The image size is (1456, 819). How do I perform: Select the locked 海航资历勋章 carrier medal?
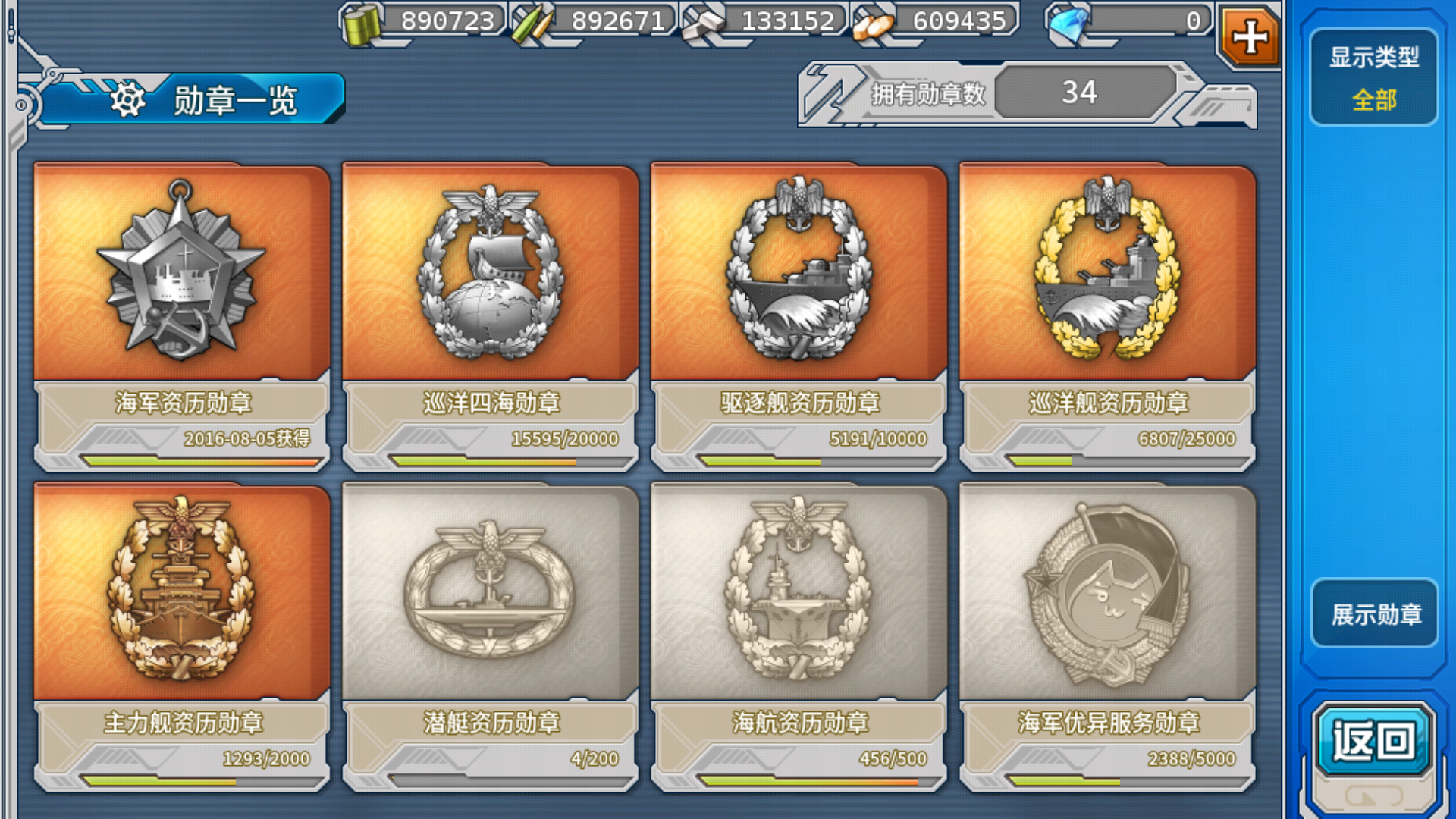click(x=799, y=637)
